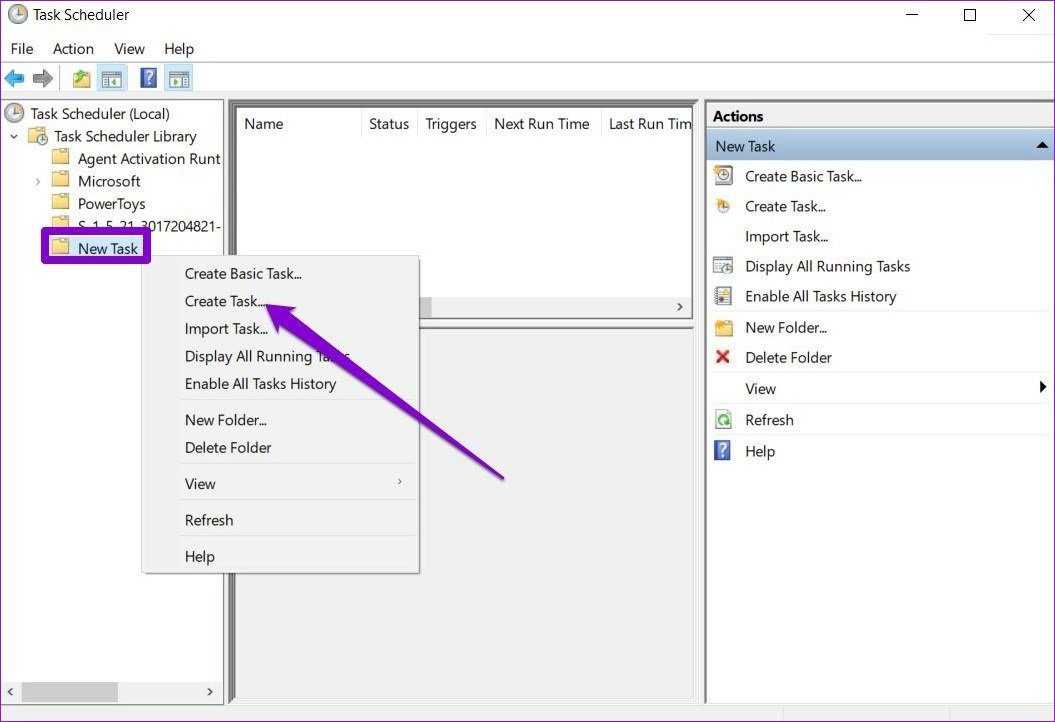Sort tasks by Next Run Time column
The image size is (1055, 722).
point(541,124)
